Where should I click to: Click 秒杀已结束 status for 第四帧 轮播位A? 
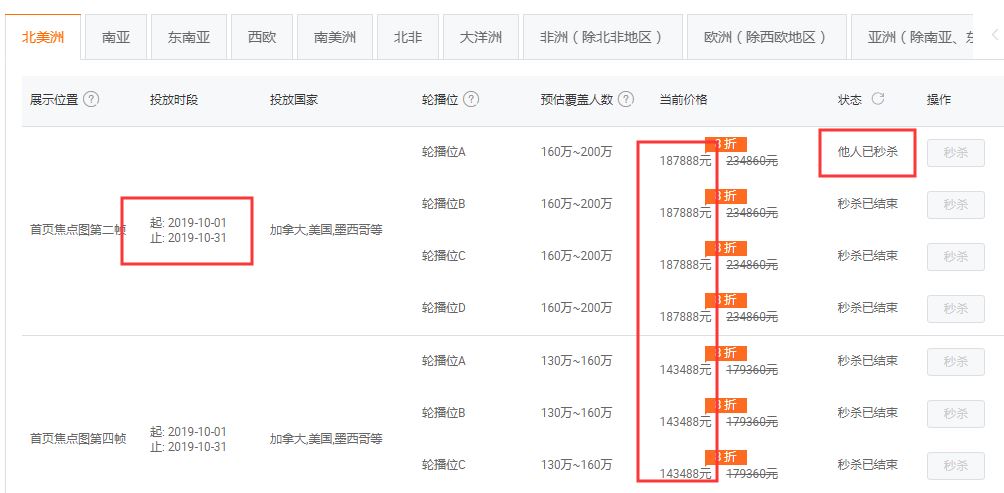(x=868, y=360)
